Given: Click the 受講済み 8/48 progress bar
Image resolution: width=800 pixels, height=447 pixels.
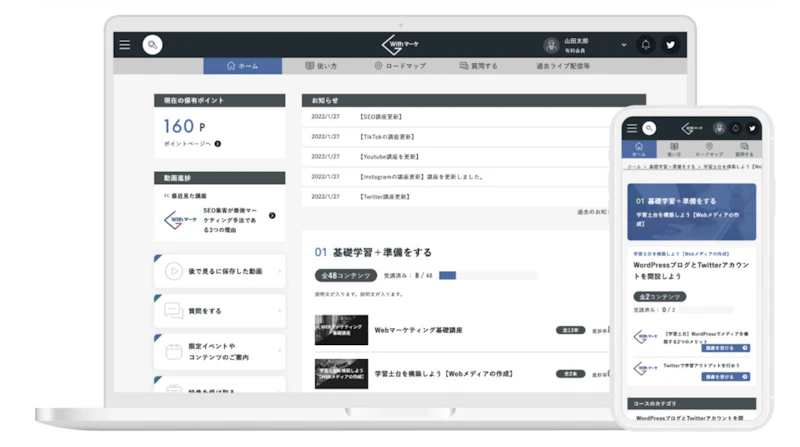Looking at the screenshot, I should (x=488, y=276).
